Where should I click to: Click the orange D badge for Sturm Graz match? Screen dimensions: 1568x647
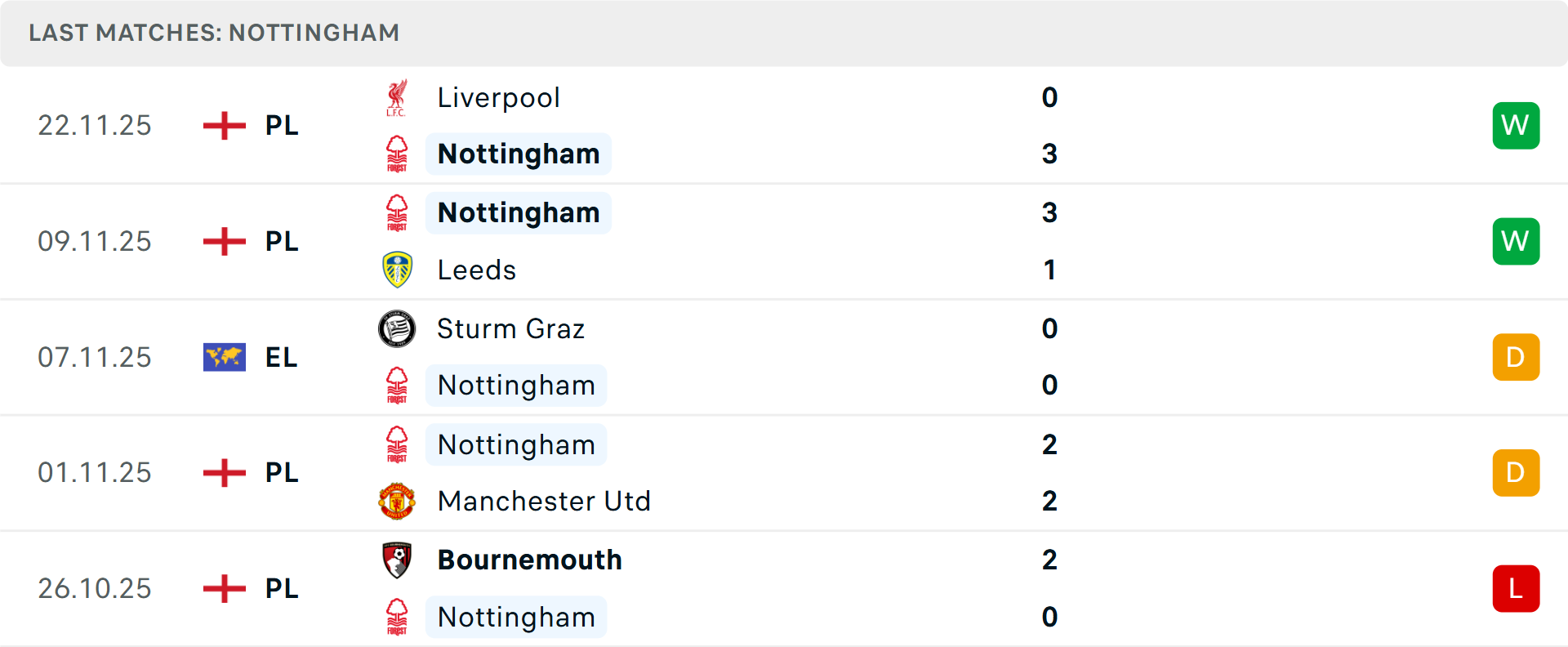pyautogui.click(x=1516, y=357)
